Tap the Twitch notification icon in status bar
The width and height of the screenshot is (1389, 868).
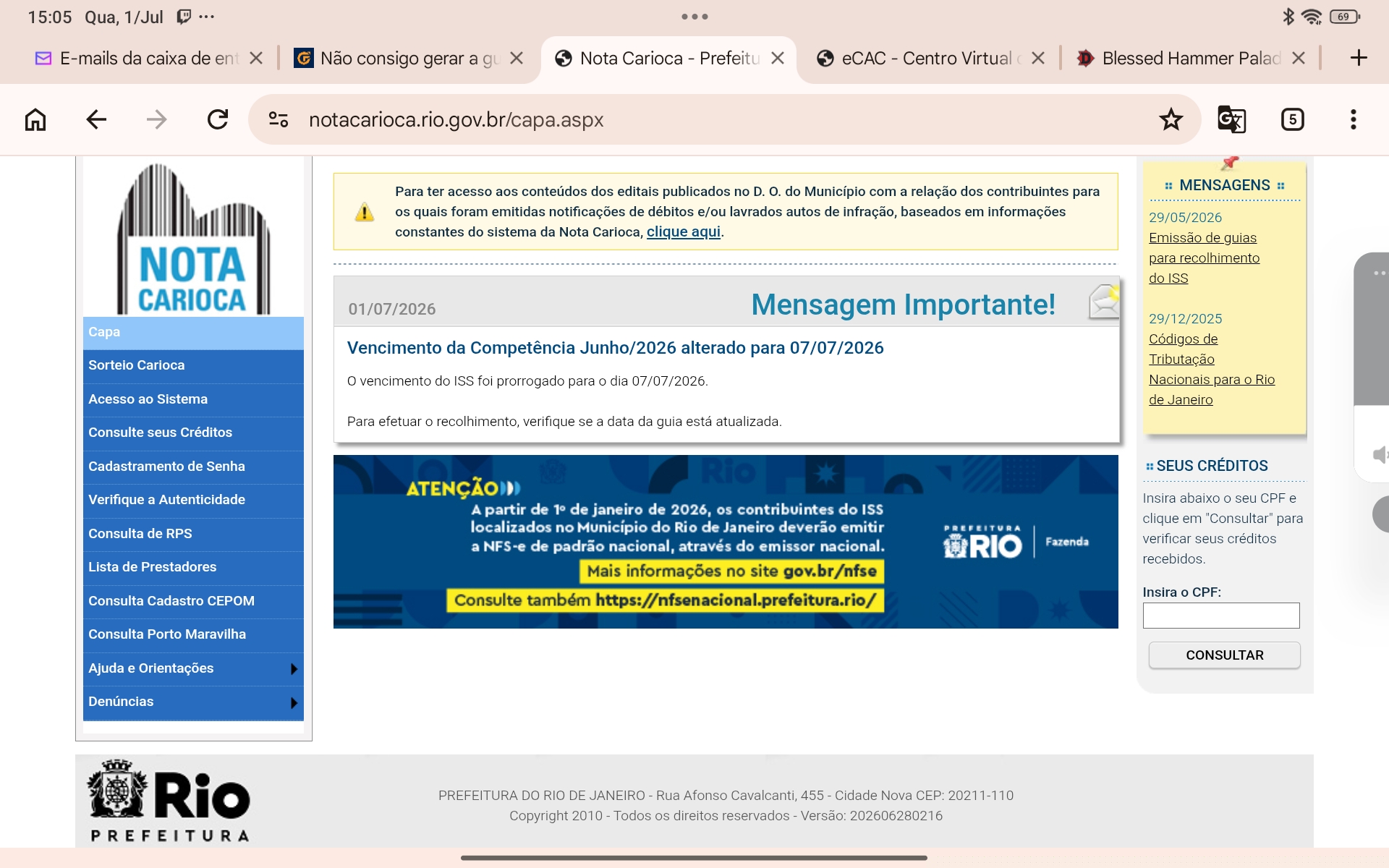184,17
